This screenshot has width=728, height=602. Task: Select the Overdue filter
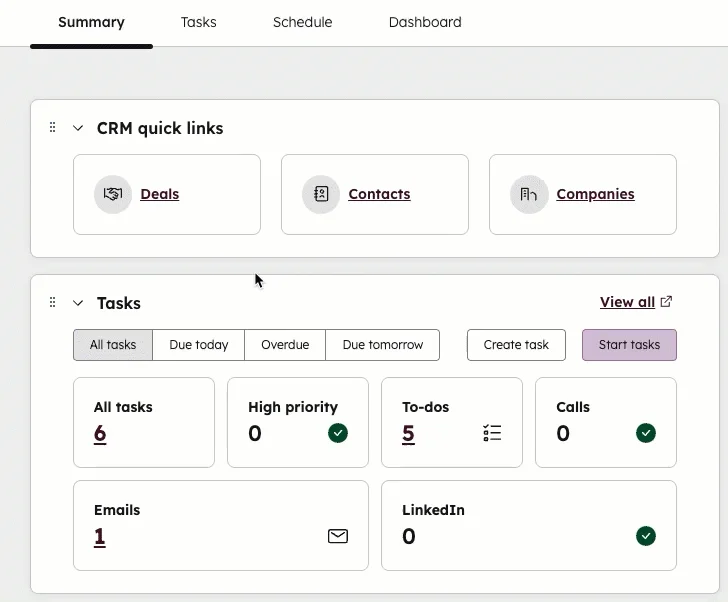285,345
